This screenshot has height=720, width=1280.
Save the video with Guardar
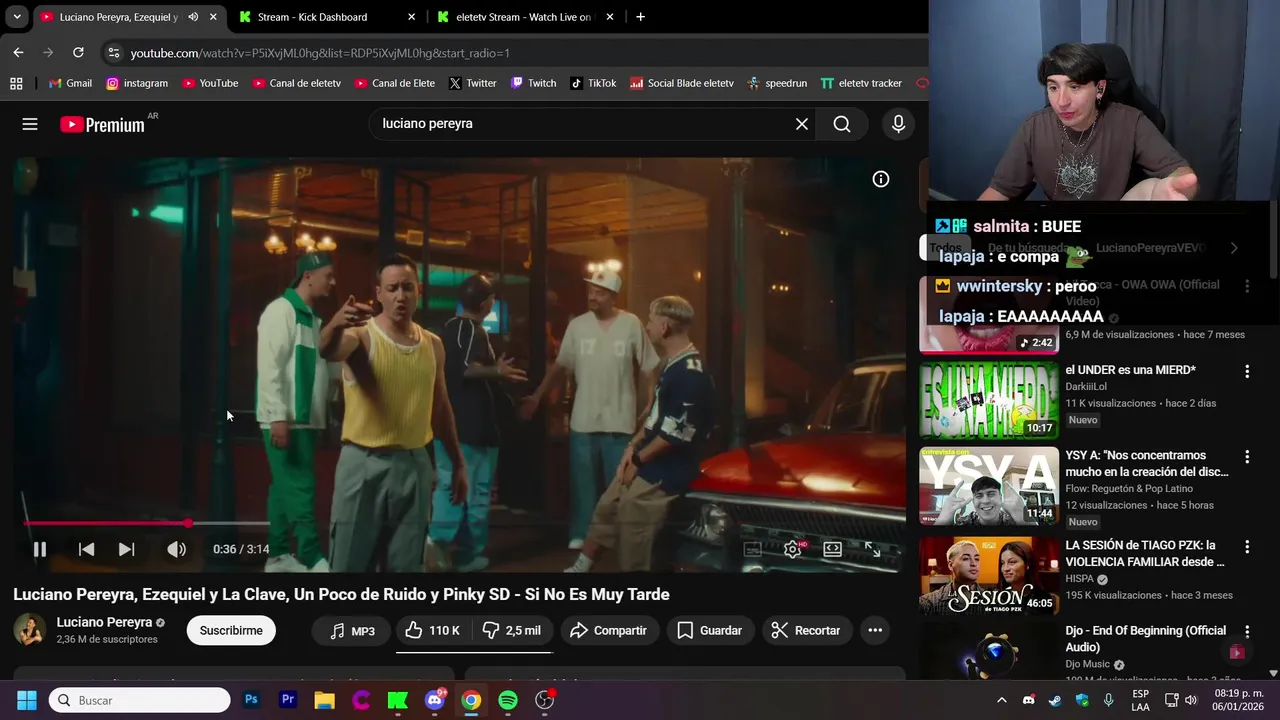709,630
